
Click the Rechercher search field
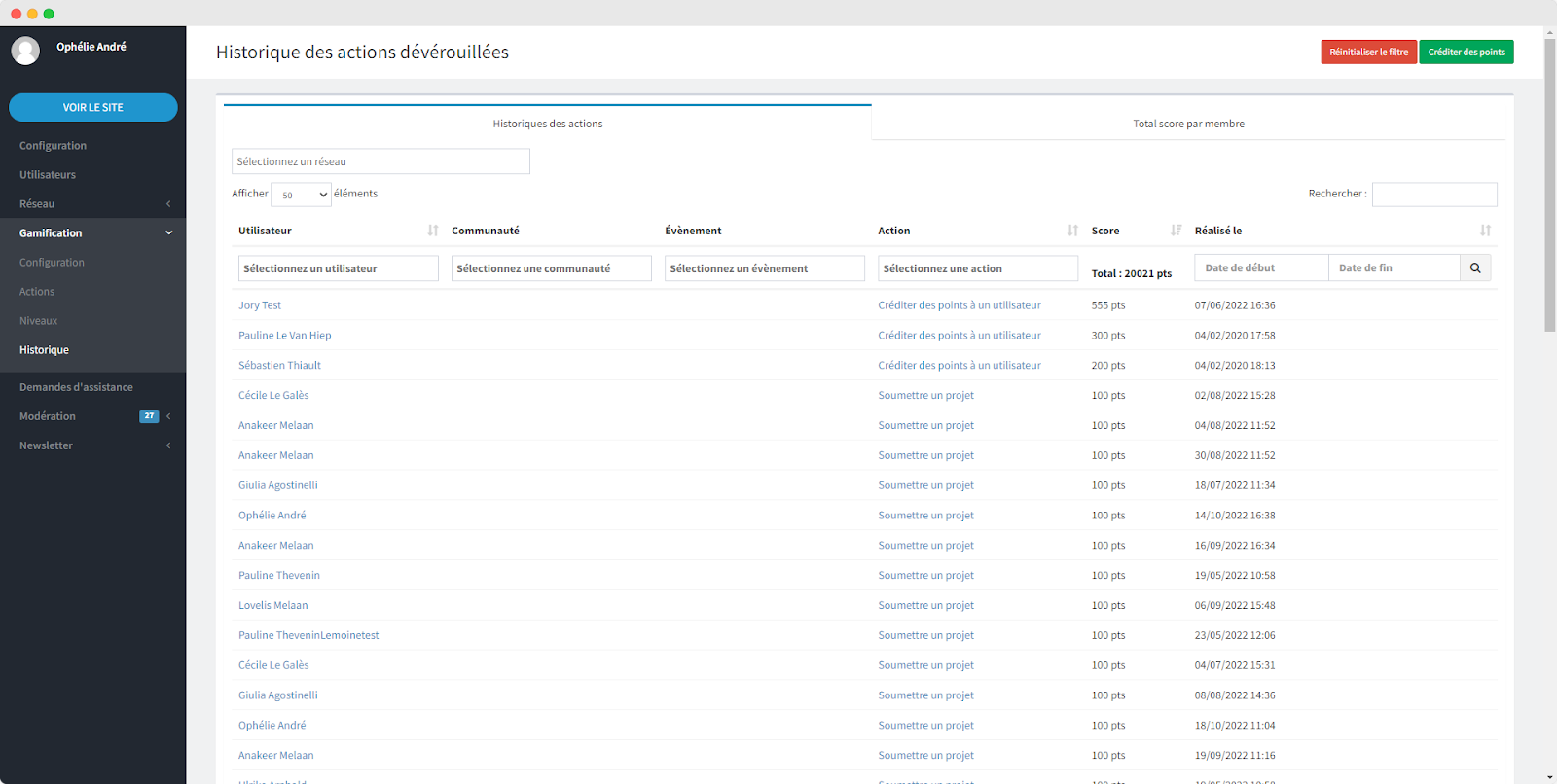[1434, 195]
